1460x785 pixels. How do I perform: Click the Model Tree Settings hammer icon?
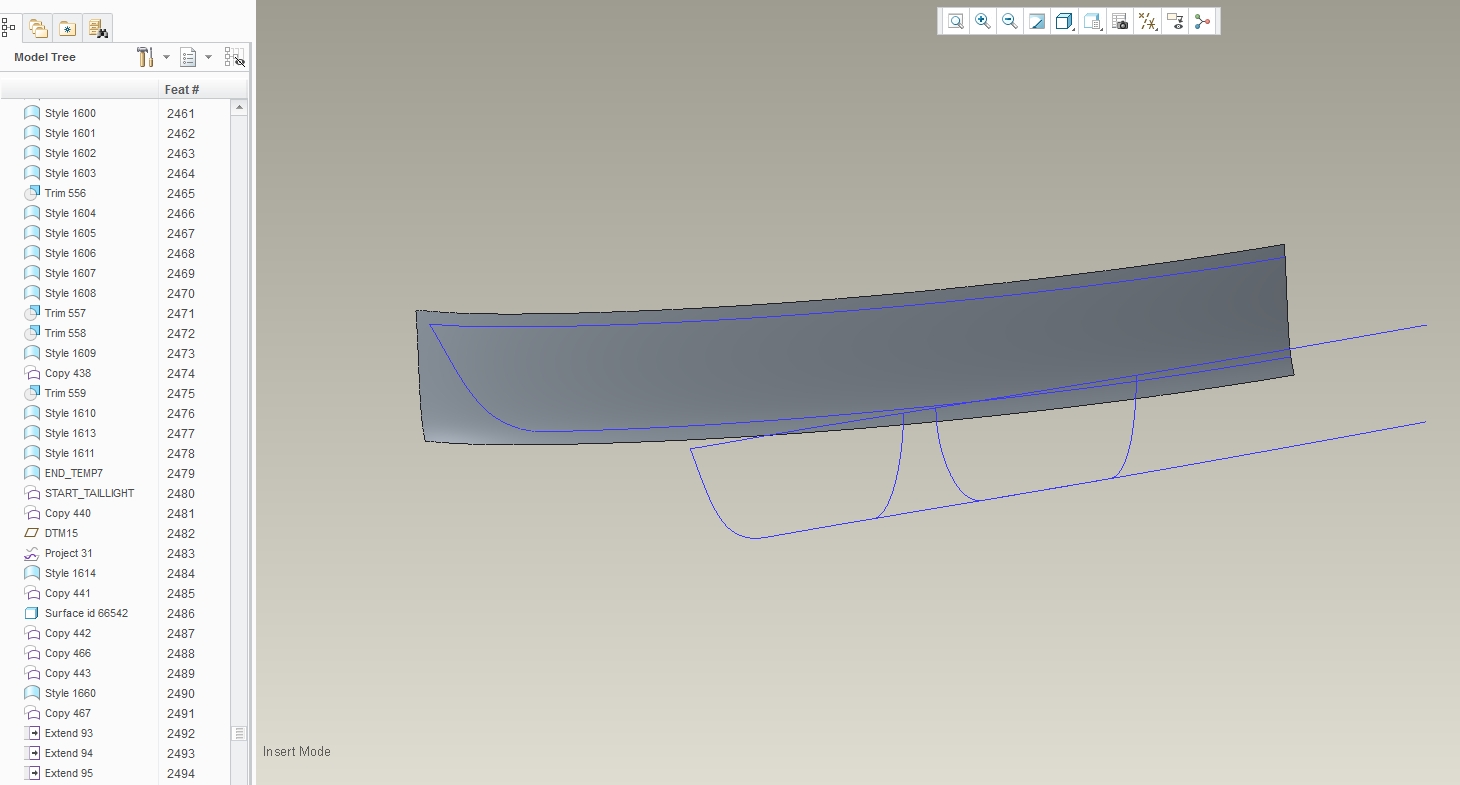pos(146,57)
